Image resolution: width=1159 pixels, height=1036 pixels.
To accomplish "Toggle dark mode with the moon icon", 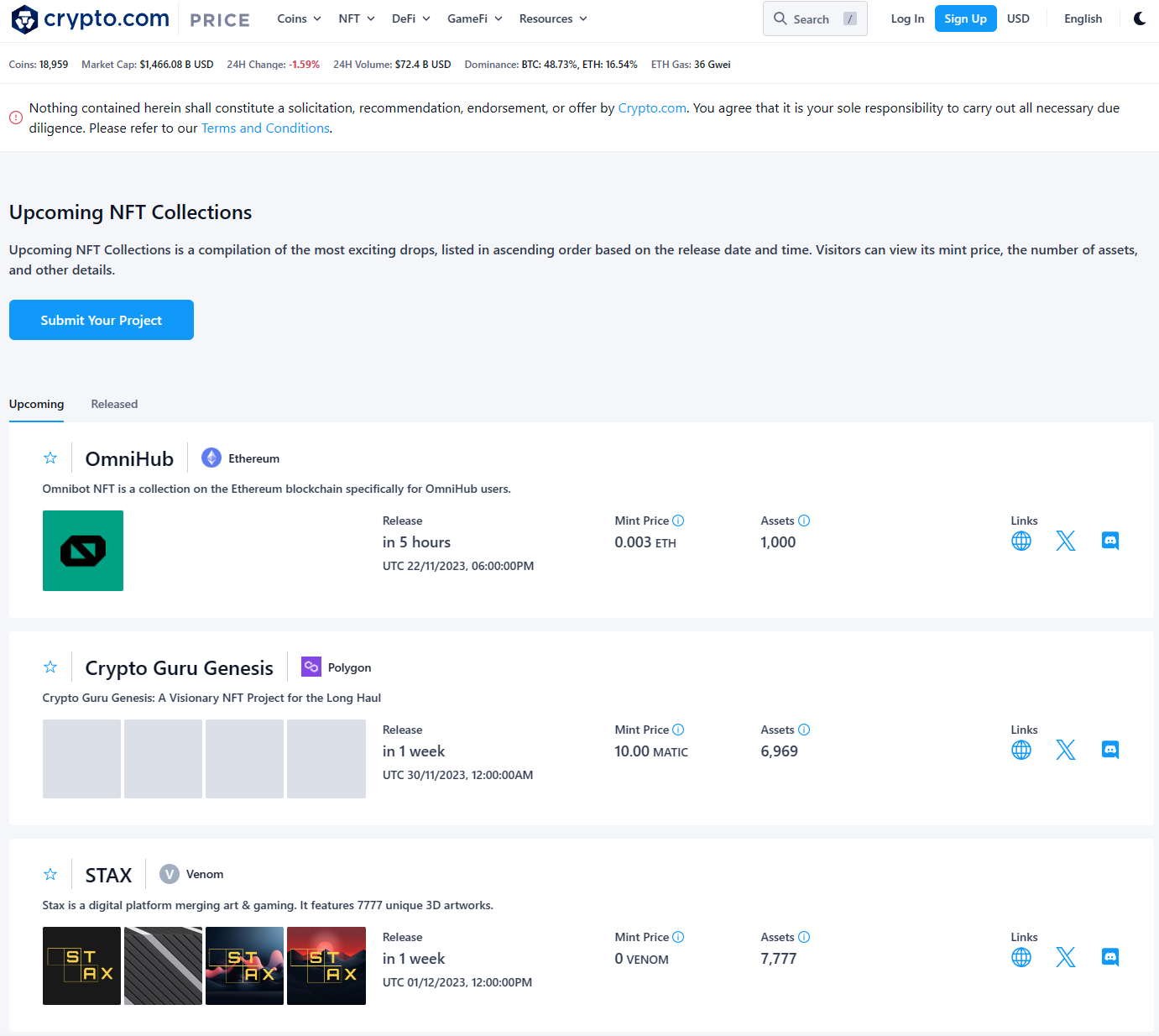I will click(x=1139, y=19).
